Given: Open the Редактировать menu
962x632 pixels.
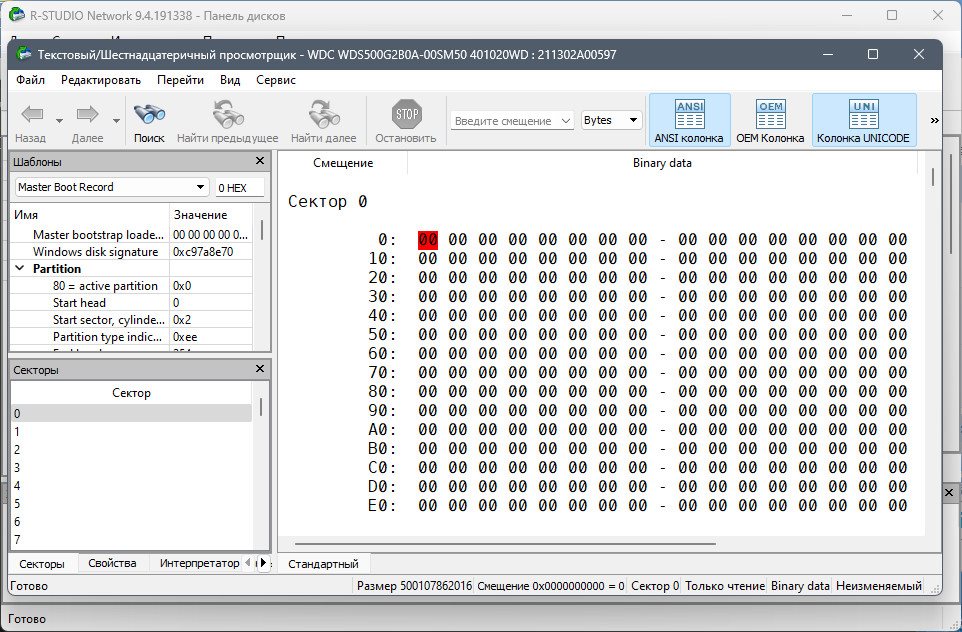Looking at the screenshot, I should tap(101, 80).
